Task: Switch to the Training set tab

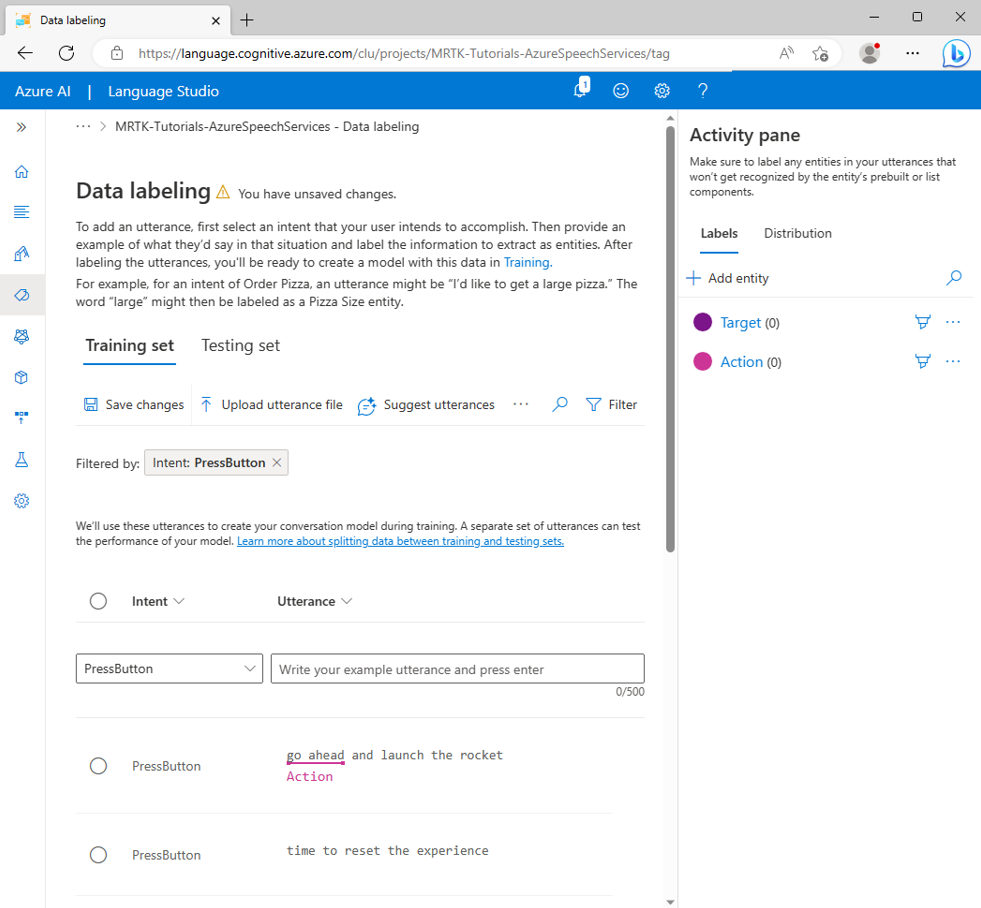Action: point(130,345)
